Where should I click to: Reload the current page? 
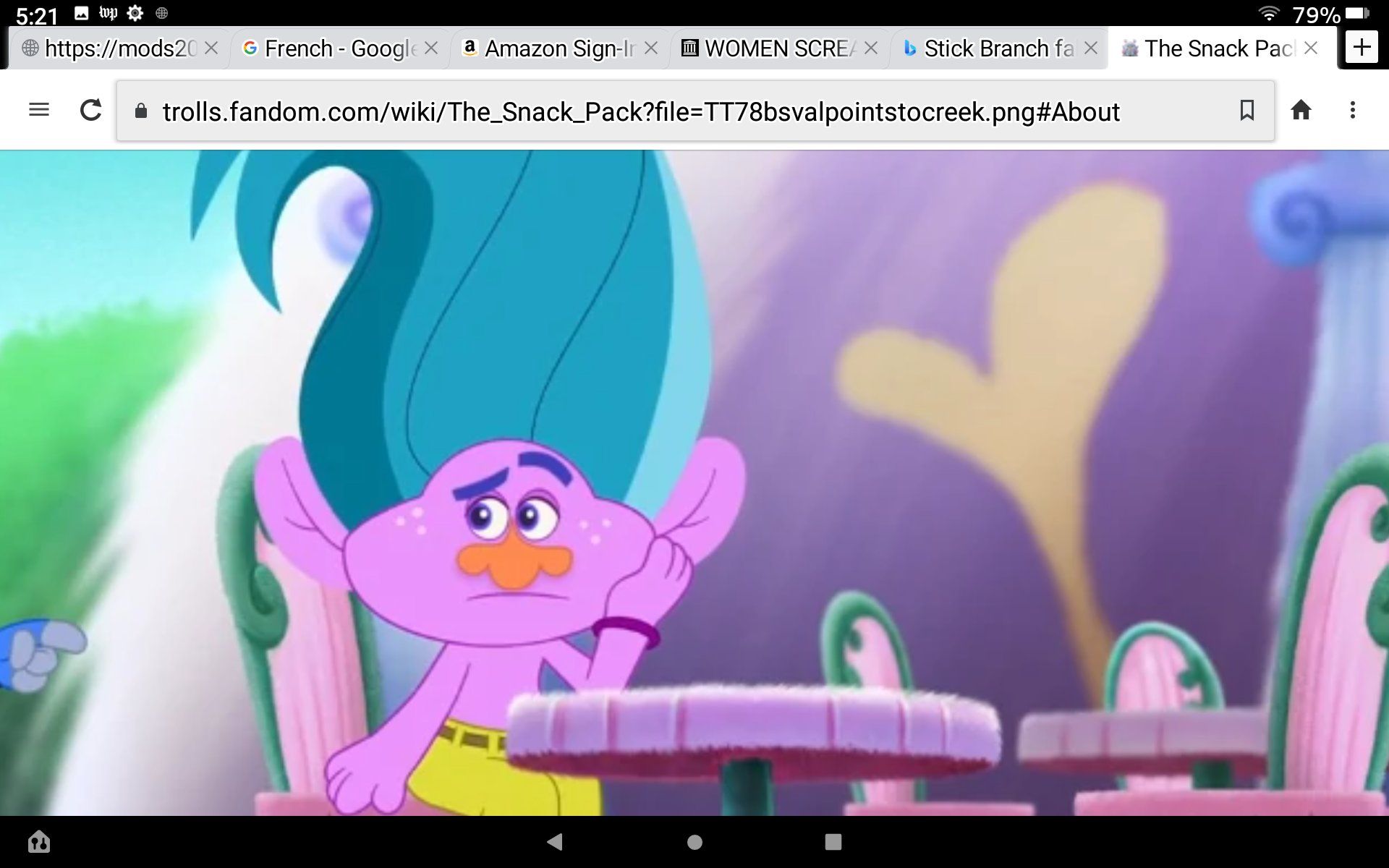(90, 110)
